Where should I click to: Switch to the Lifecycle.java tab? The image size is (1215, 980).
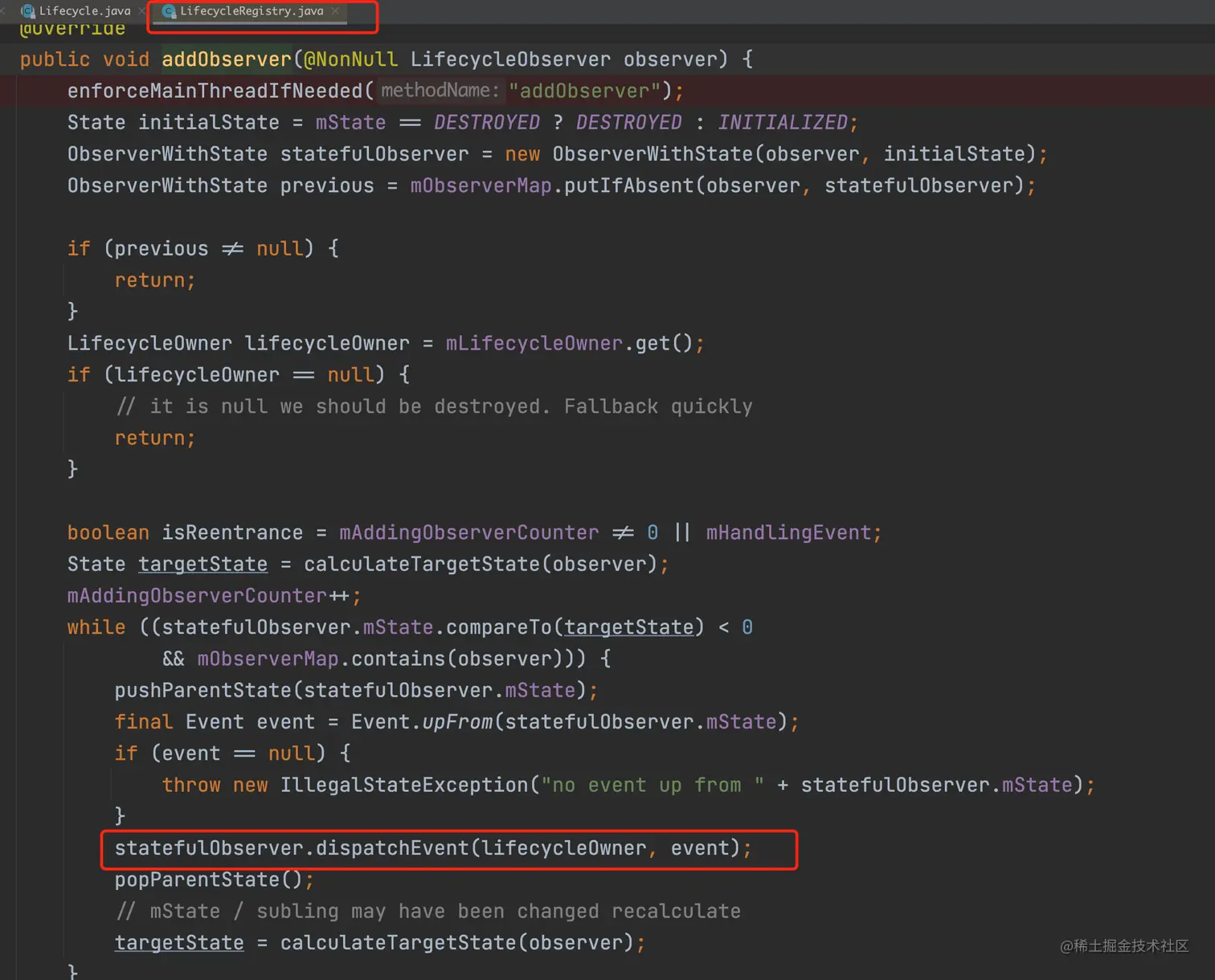pyautogui.click(x=84, y=11)
